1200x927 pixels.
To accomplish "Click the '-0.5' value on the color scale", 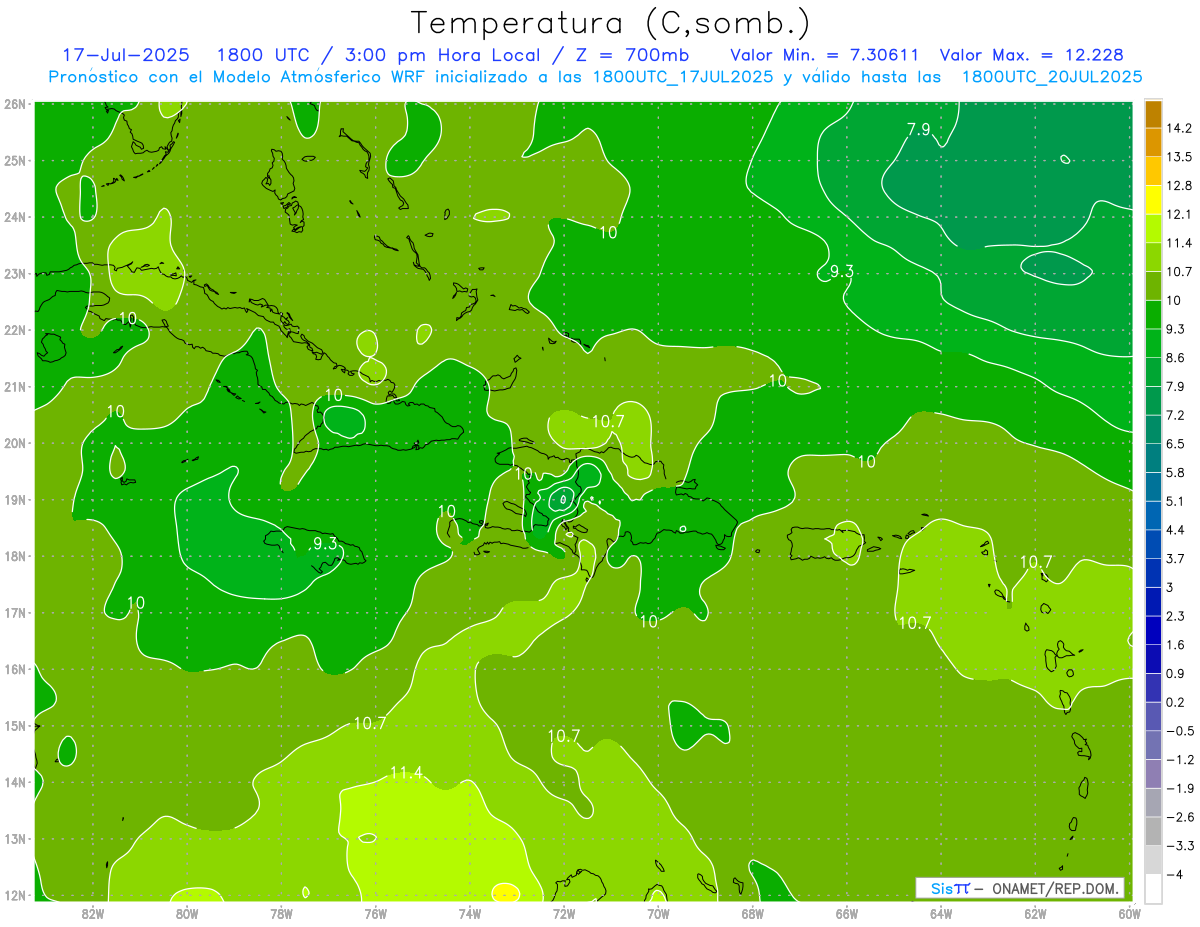I will (x=1179, y=731).
